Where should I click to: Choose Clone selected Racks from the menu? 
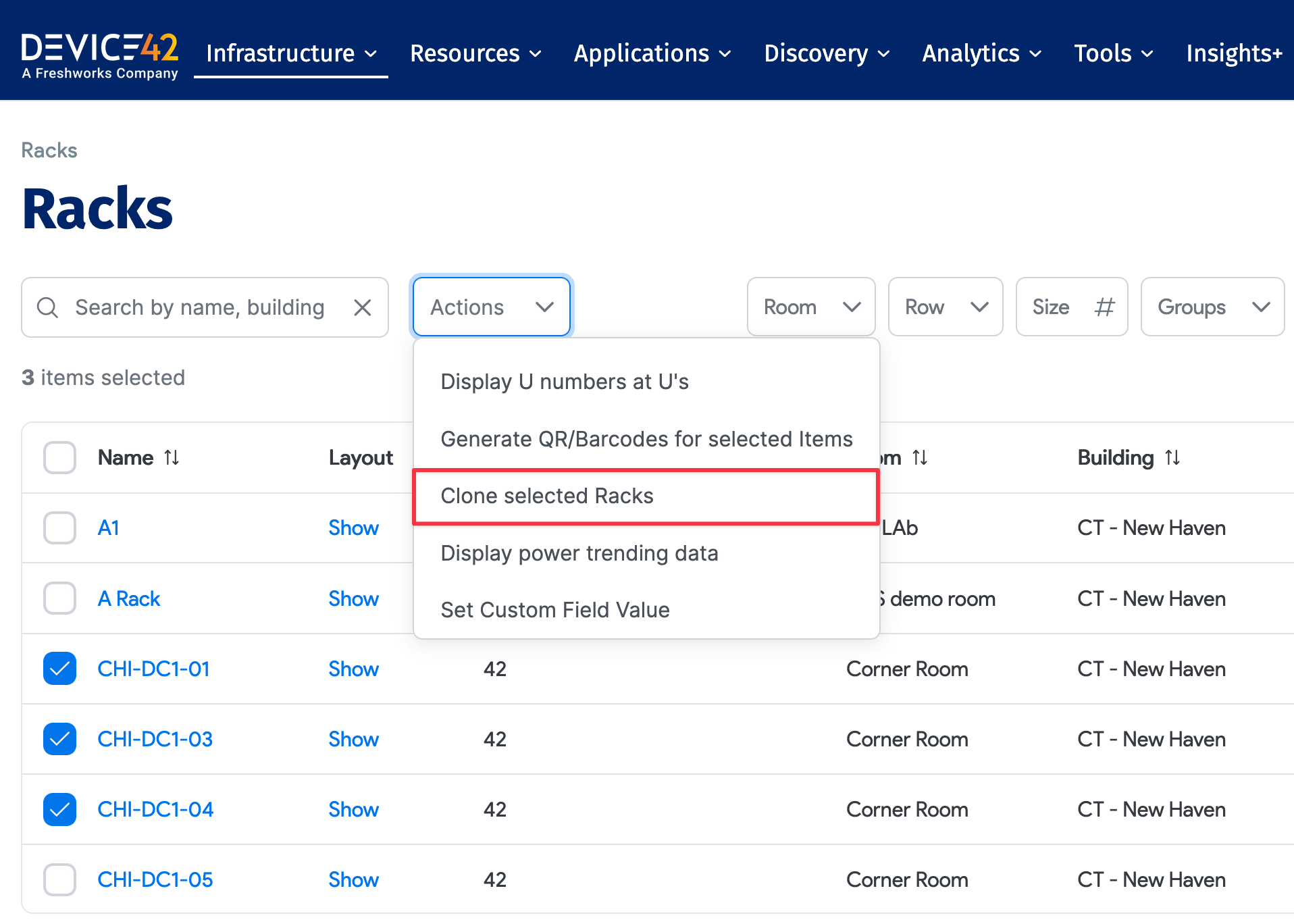coord(547,496)
